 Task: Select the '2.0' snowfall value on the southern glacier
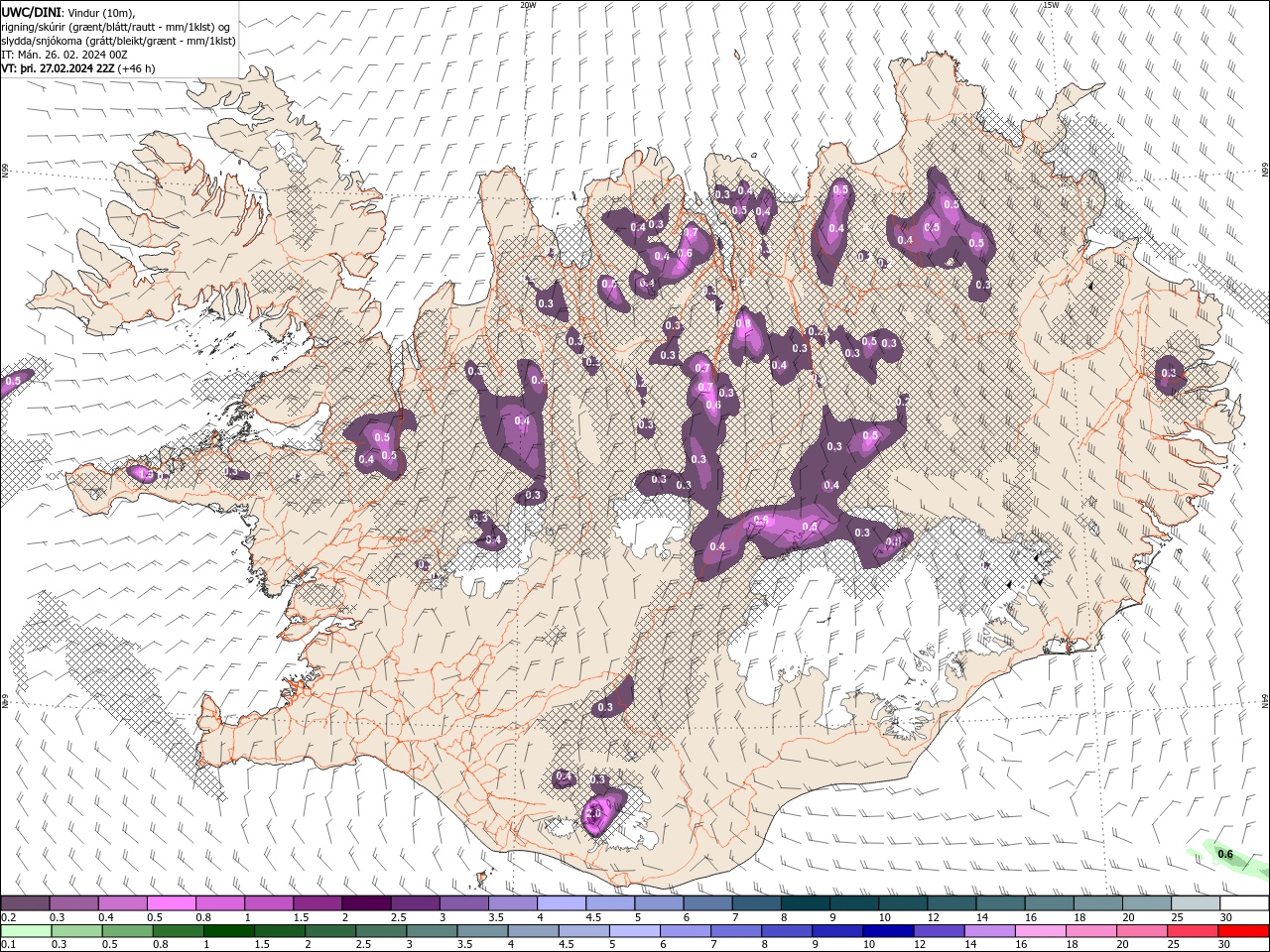click(x=594, y=813)
